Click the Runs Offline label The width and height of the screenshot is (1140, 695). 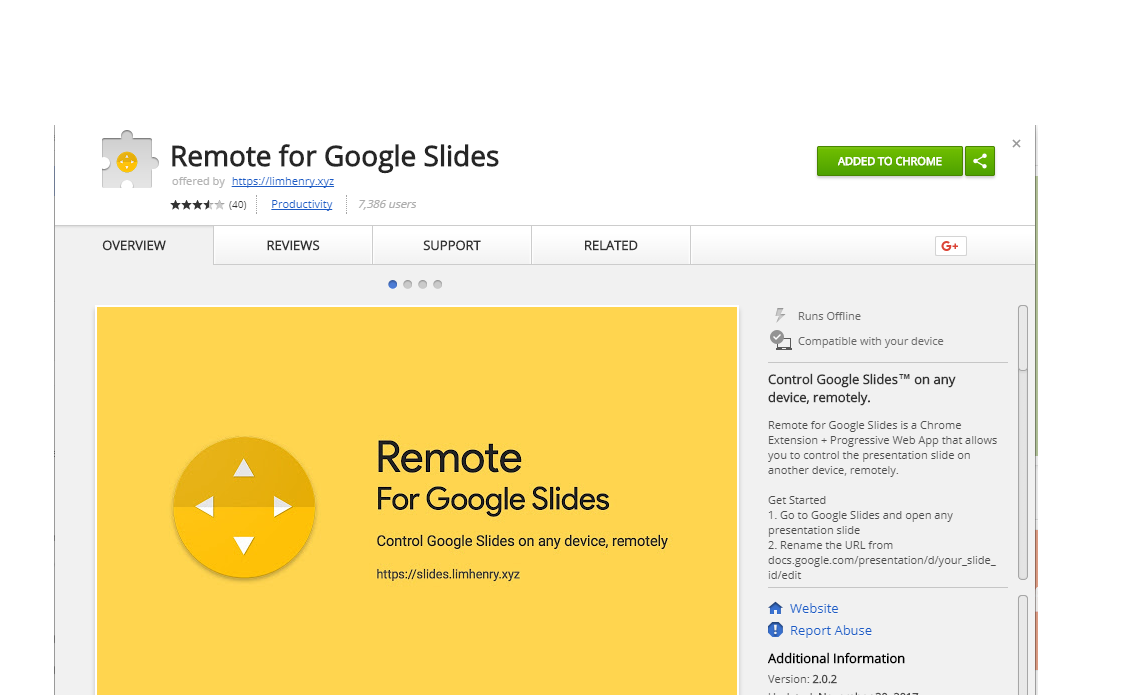[829, 316]
